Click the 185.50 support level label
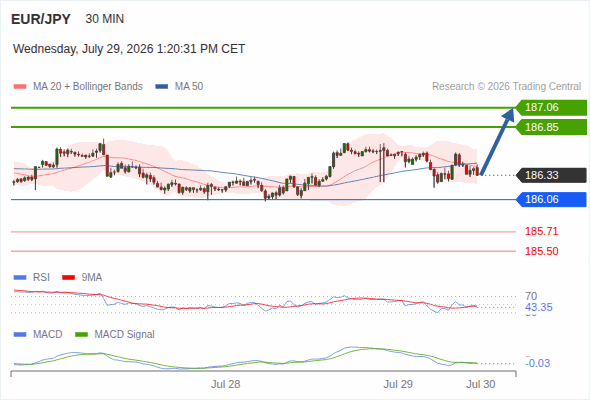This screenshot has height=400, width=590. [541, 251]
